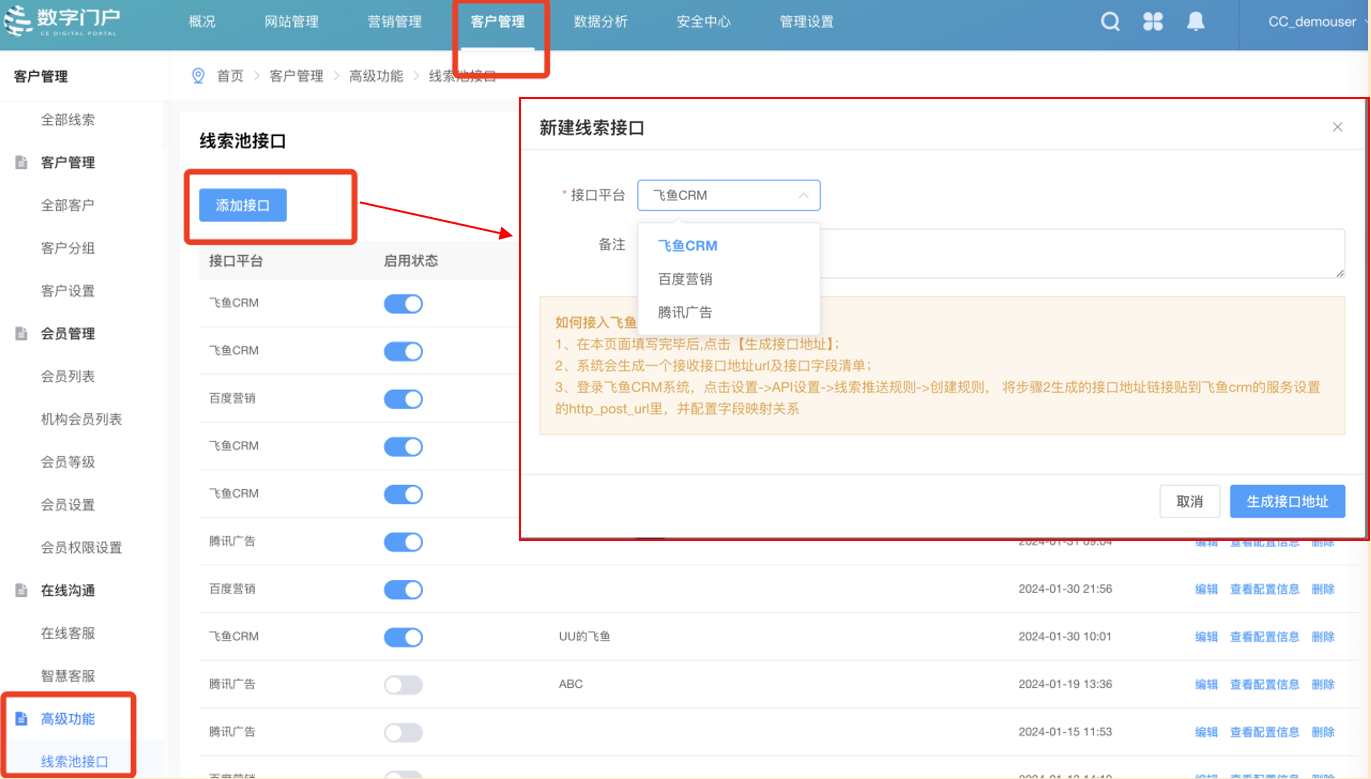Click the location pin icon in breadcrumb
This screenshot has width=1371, height=779.
[x=198, y=76]
